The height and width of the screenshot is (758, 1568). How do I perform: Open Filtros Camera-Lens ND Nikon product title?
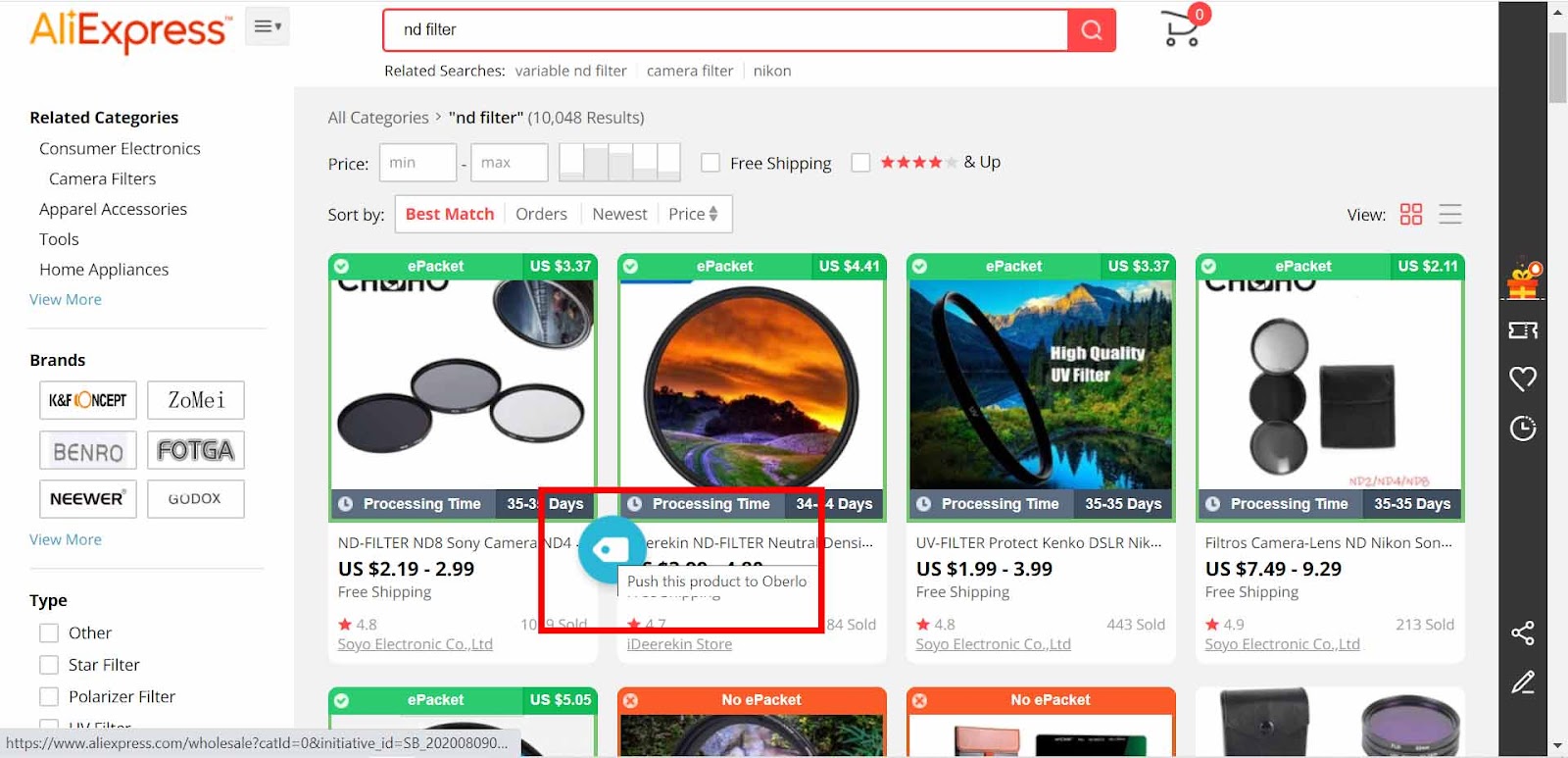[x=1329, y=542]
